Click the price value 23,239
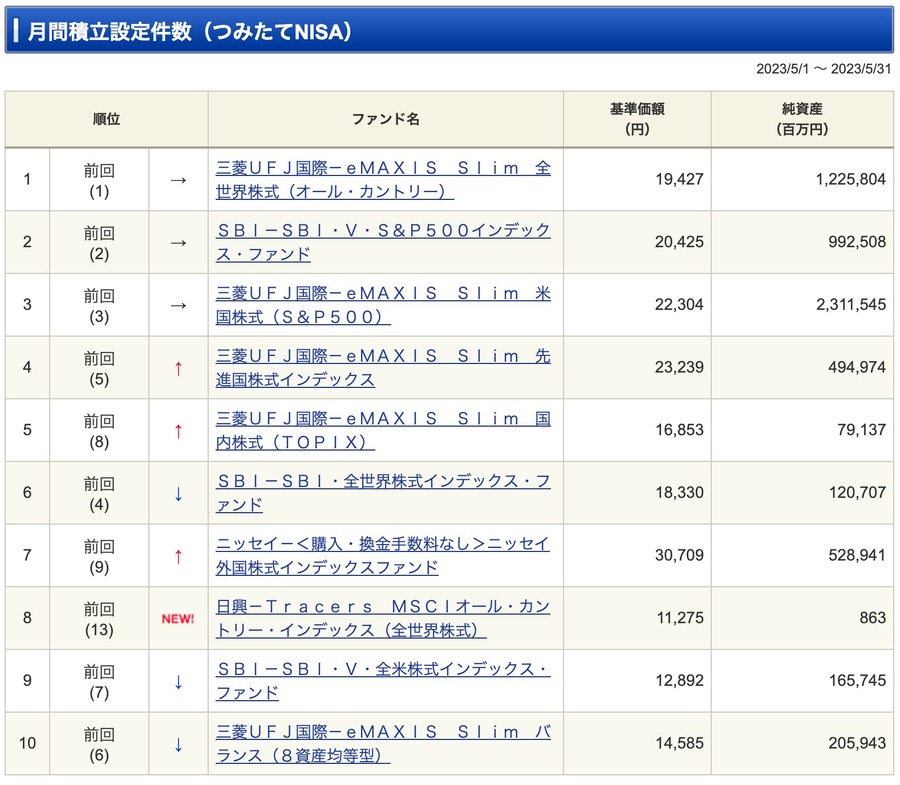Viewport: 900px width, 785px height. [680, 367]
